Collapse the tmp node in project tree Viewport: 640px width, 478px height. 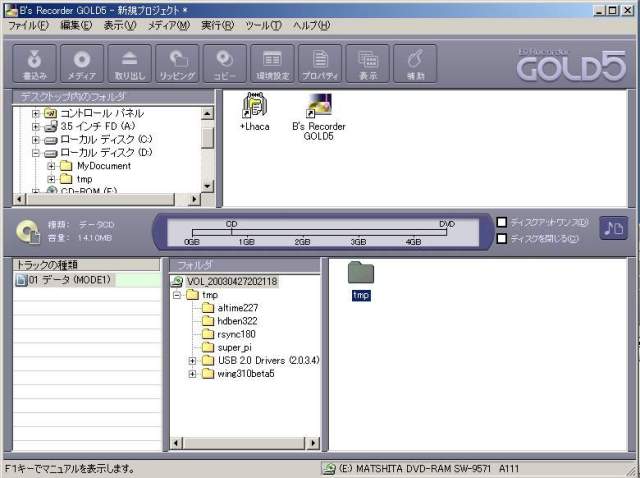pyautogui.click(x=177, y=295)
